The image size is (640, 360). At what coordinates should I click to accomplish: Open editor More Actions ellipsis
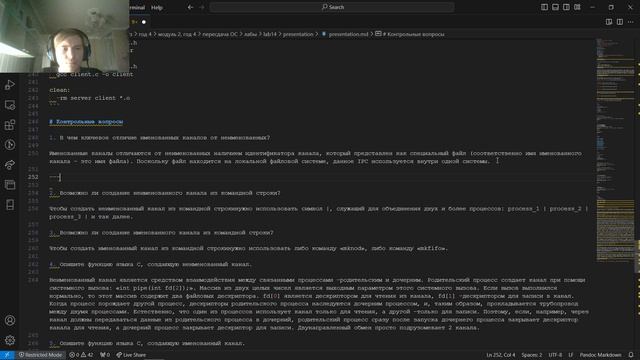pos(631,22)
